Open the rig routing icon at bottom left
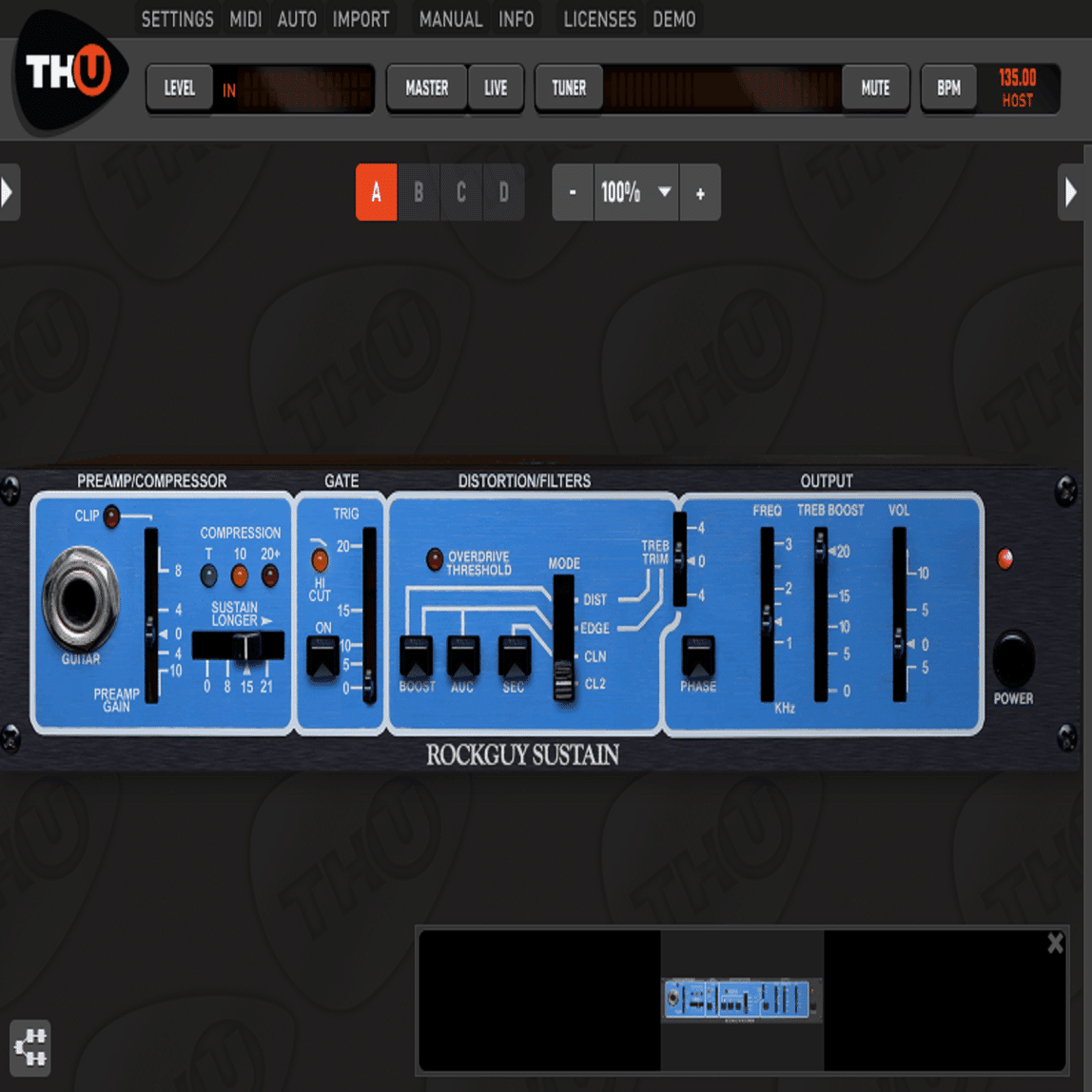Viewport: 1092px width, 1092px height. tap(30, 1047)
